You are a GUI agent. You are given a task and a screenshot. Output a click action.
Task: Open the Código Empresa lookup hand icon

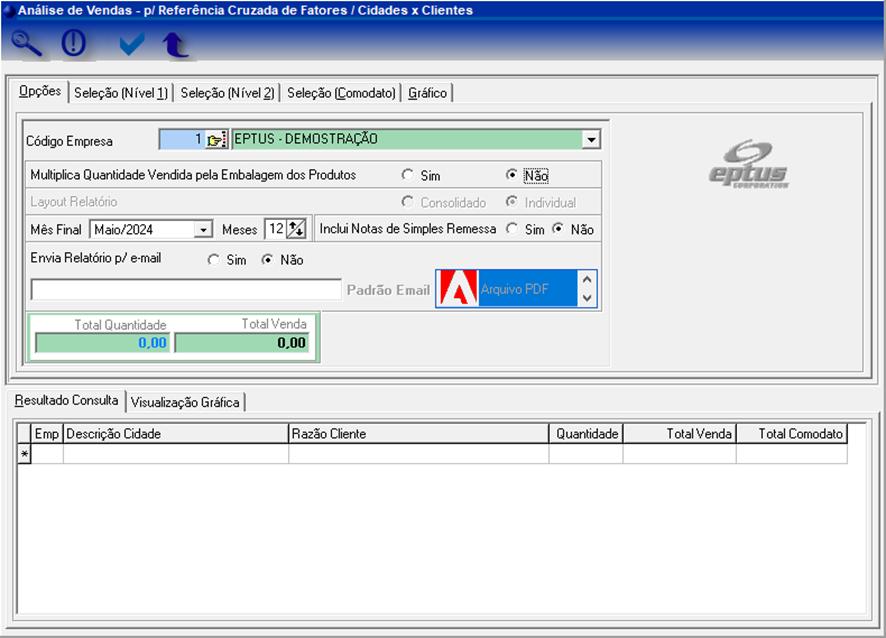pos(217,140)
